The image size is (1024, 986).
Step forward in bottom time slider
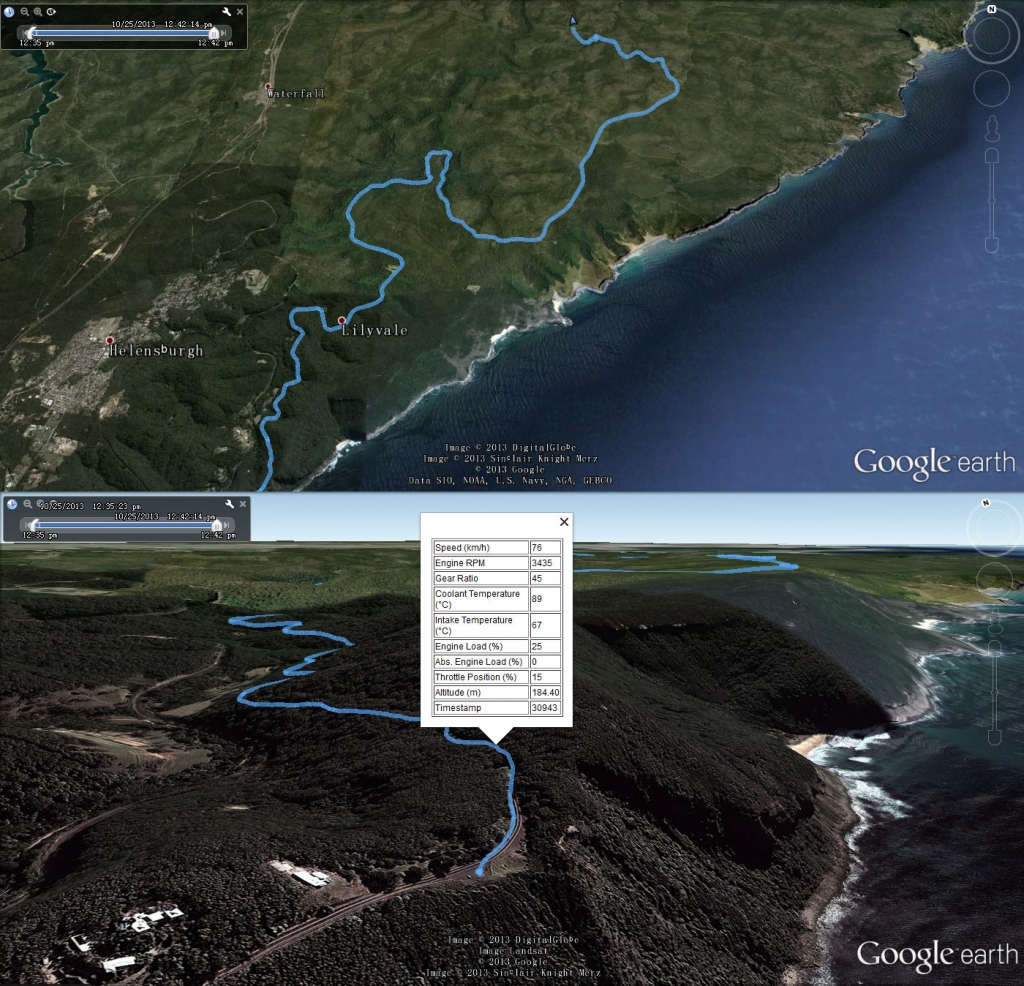pos(227,525)
